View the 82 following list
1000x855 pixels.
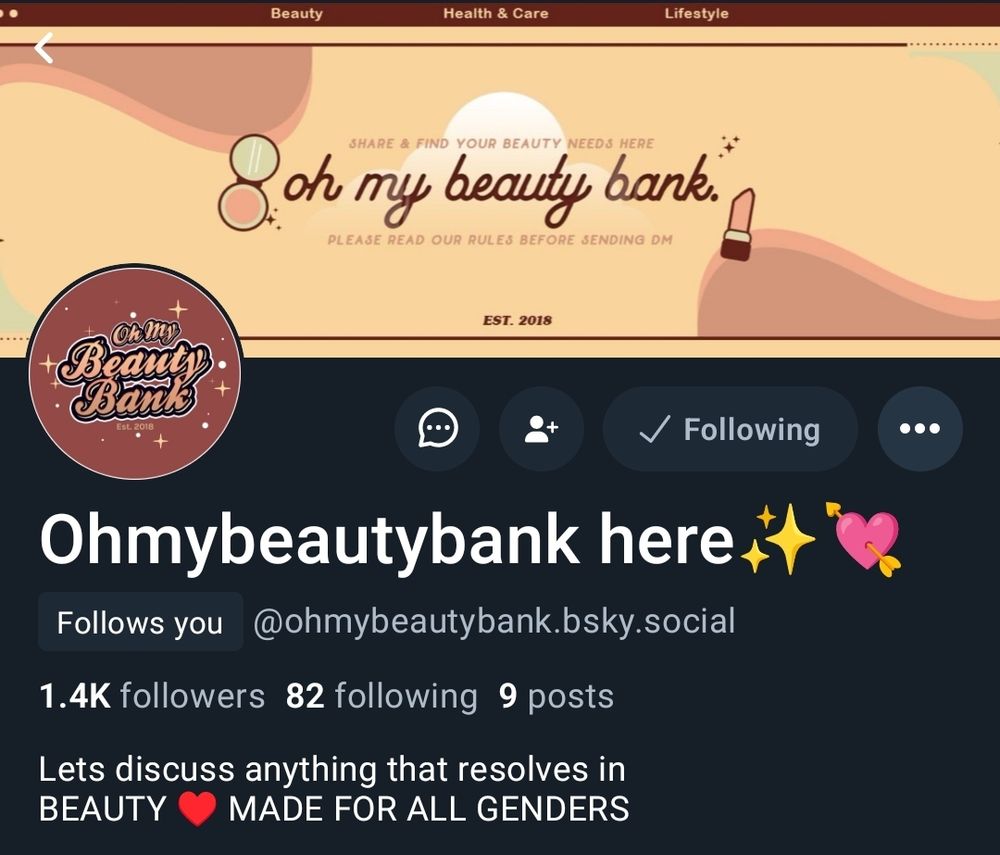381,696
